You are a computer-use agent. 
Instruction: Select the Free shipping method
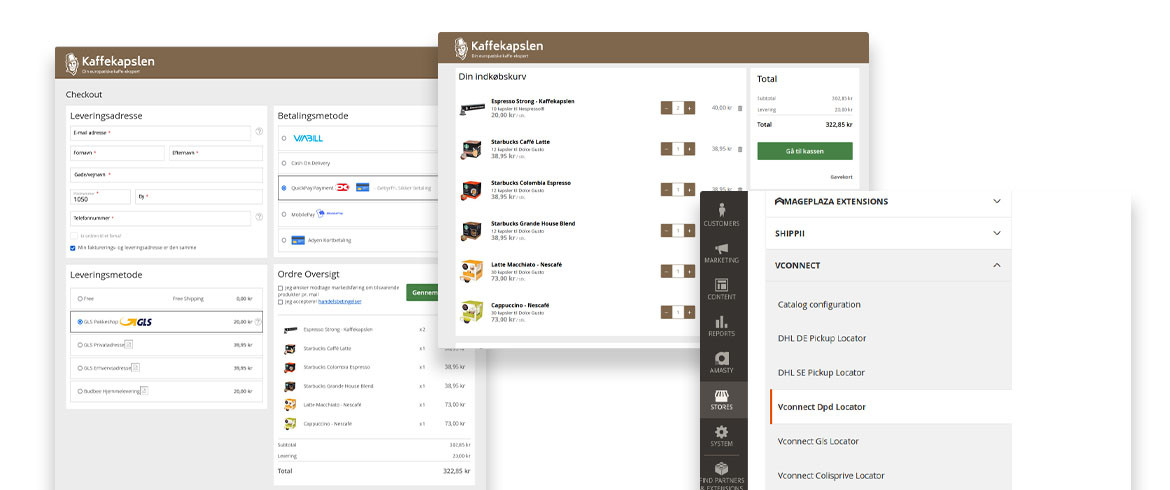80,298
